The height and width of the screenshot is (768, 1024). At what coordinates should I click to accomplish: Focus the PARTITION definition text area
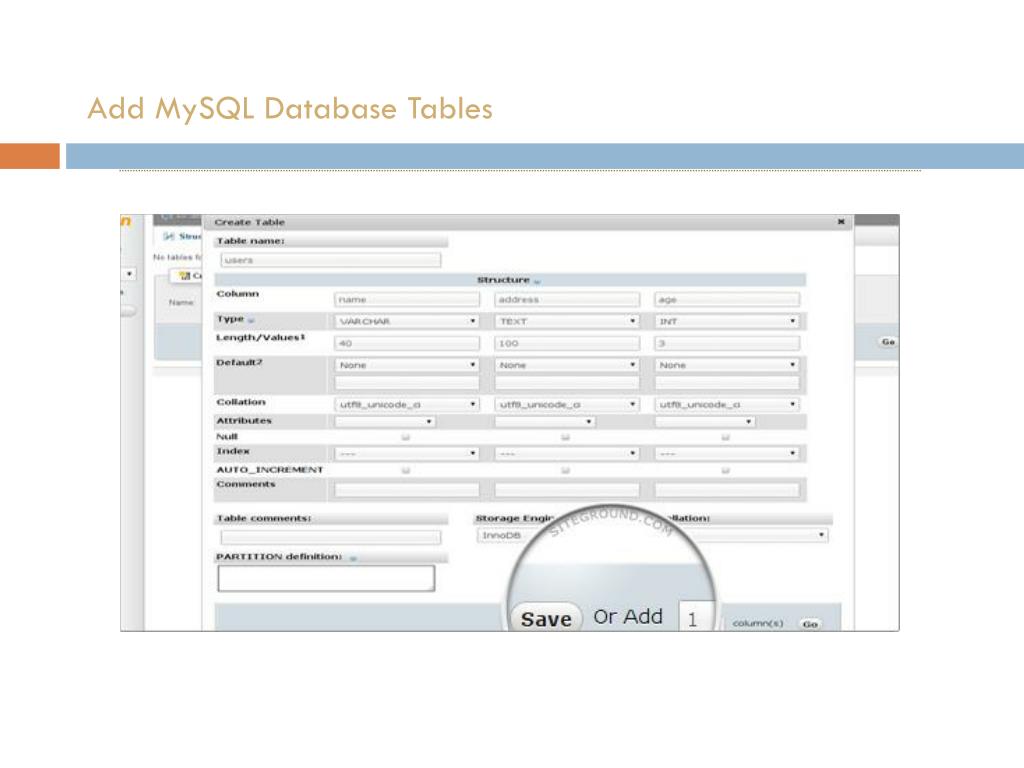326,578
